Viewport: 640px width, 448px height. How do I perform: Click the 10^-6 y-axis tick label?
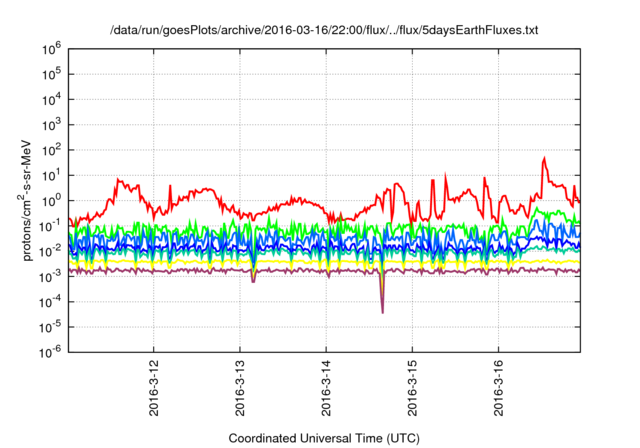(50, 353)
